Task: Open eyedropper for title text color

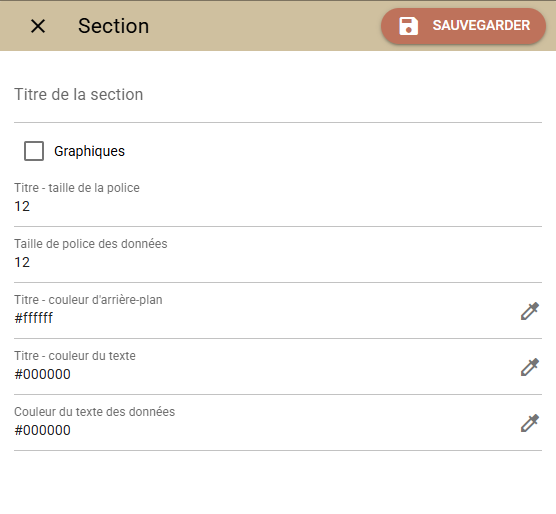Action: pyautogui.click(x=530, y=367)
